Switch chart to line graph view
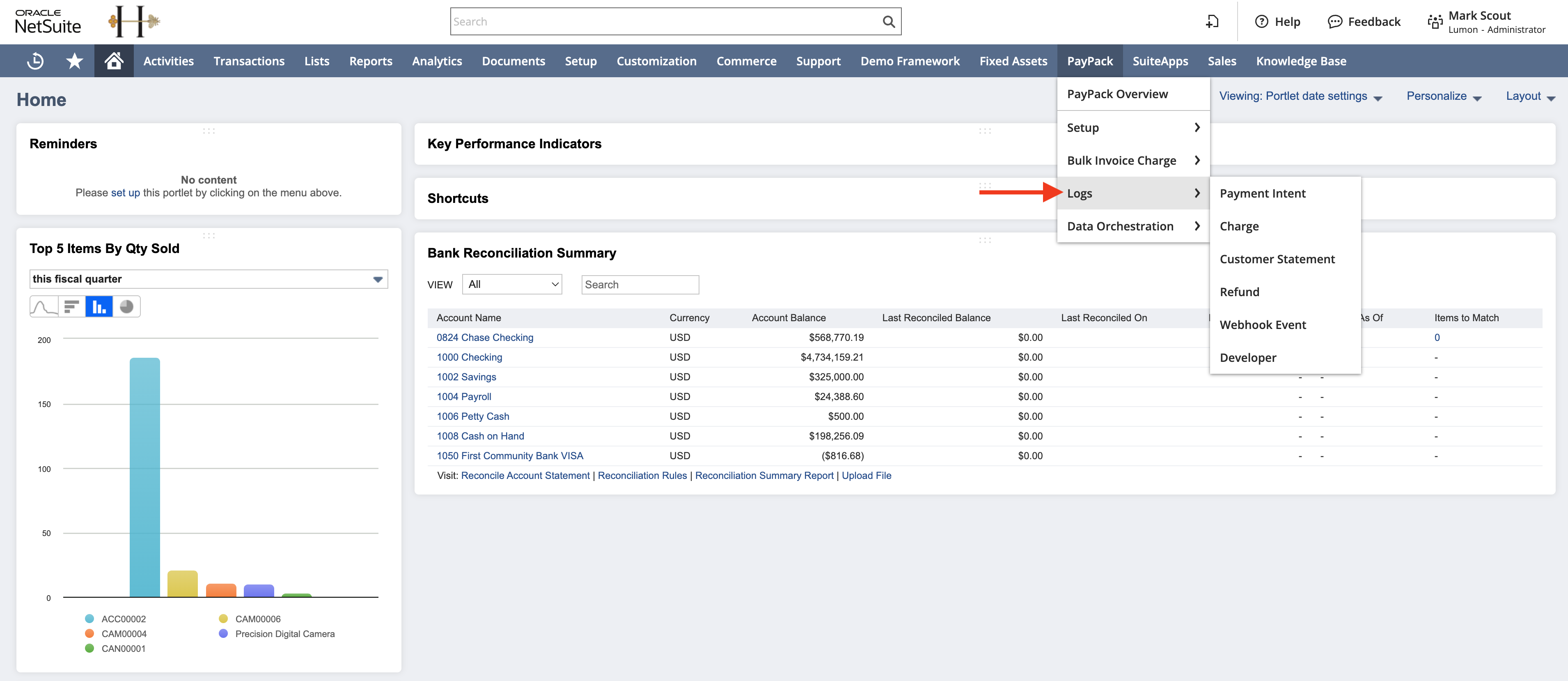The width and height of the screenshot is (1568, 681). (x=44, y=306)
